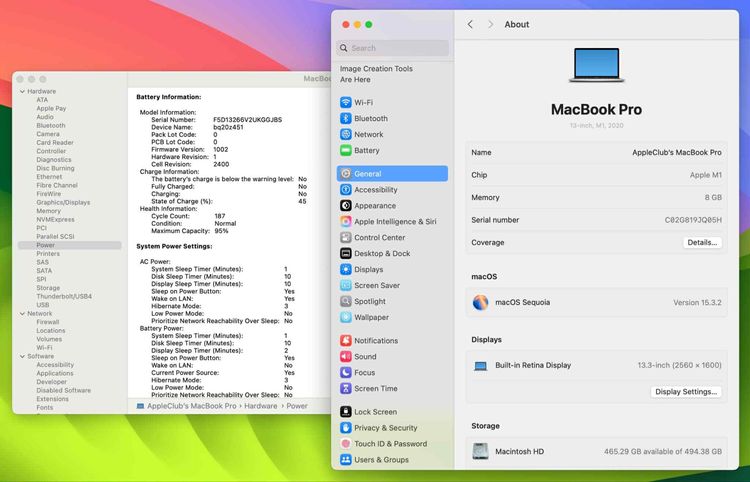Select Applications under Software in System Information
Image resolution: width=750 pixels, height=482 pixels.
[55, 373]
